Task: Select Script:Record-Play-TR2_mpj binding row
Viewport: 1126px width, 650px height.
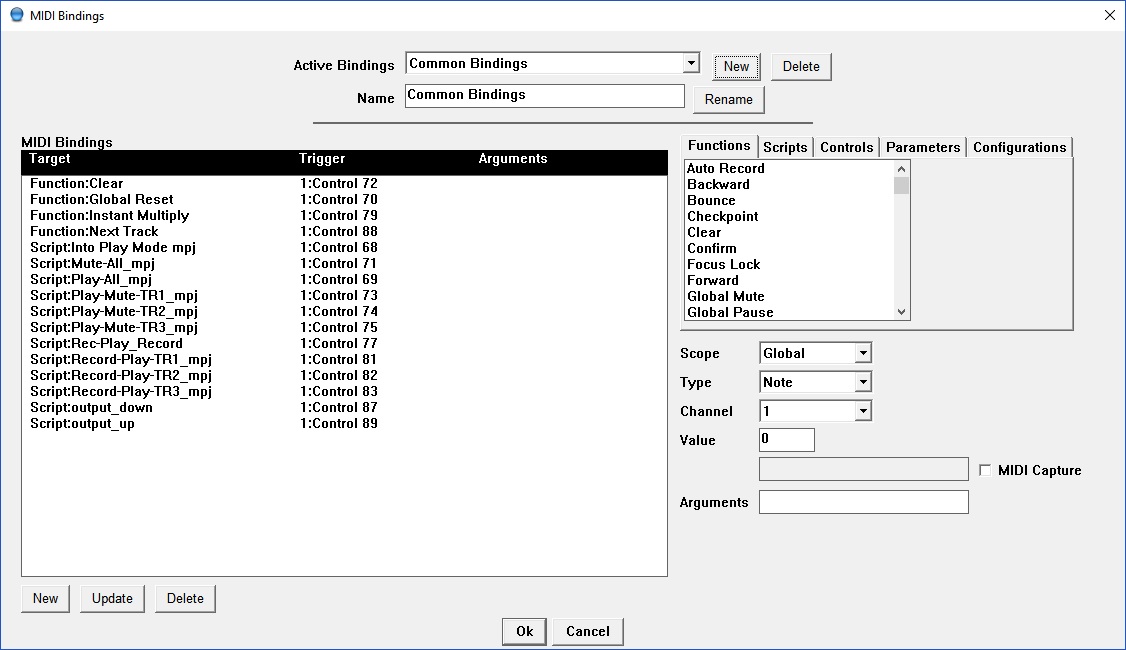Action: coord(344,376)
